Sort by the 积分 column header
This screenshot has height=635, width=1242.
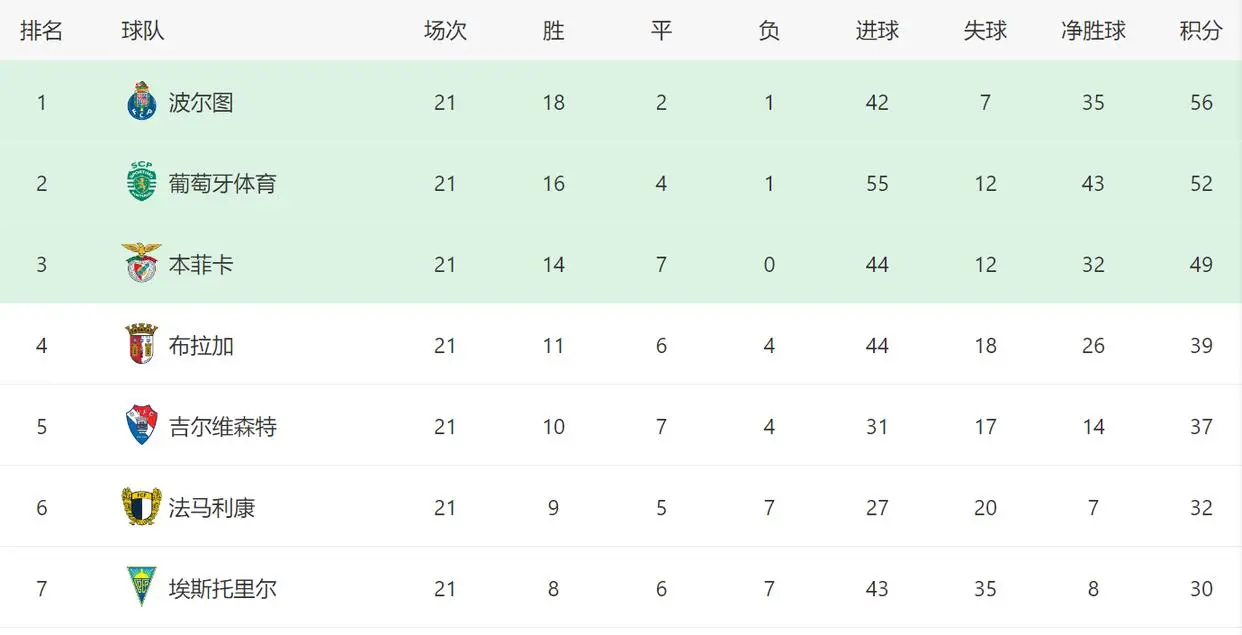(1201, 31)
